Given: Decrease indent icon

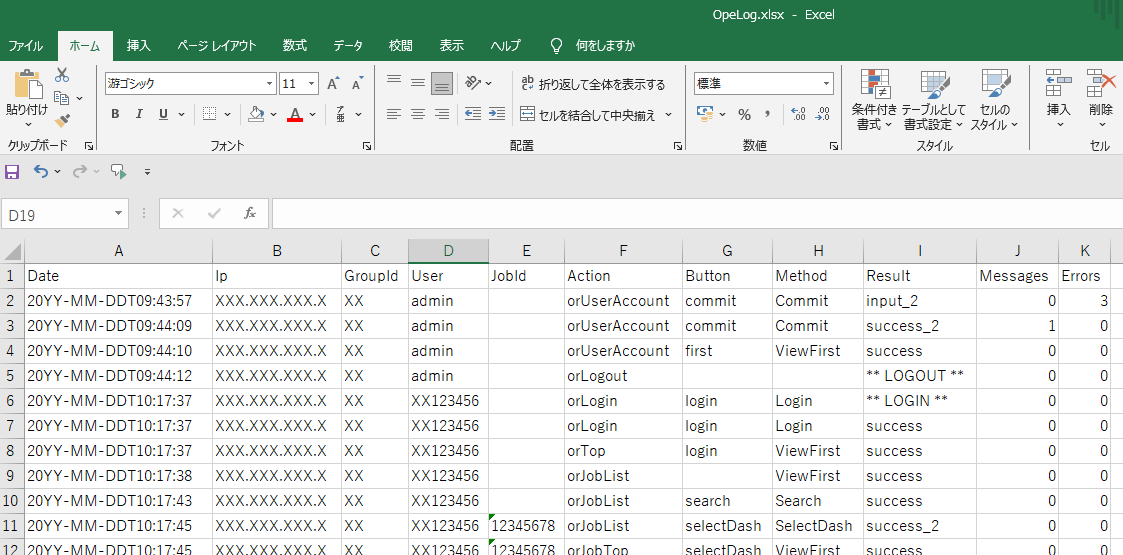Looking at the screenshot, I should (x=473, y=114).
